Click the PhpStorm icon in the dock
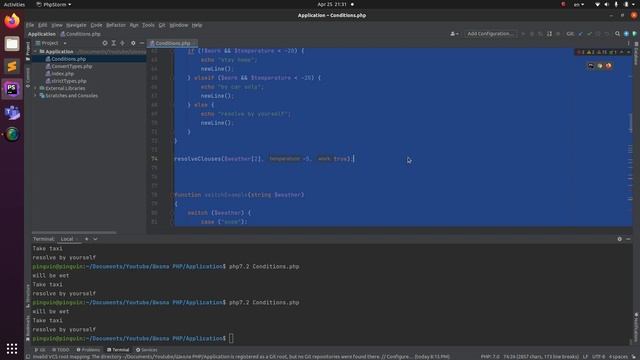 (x=12, y=89)
